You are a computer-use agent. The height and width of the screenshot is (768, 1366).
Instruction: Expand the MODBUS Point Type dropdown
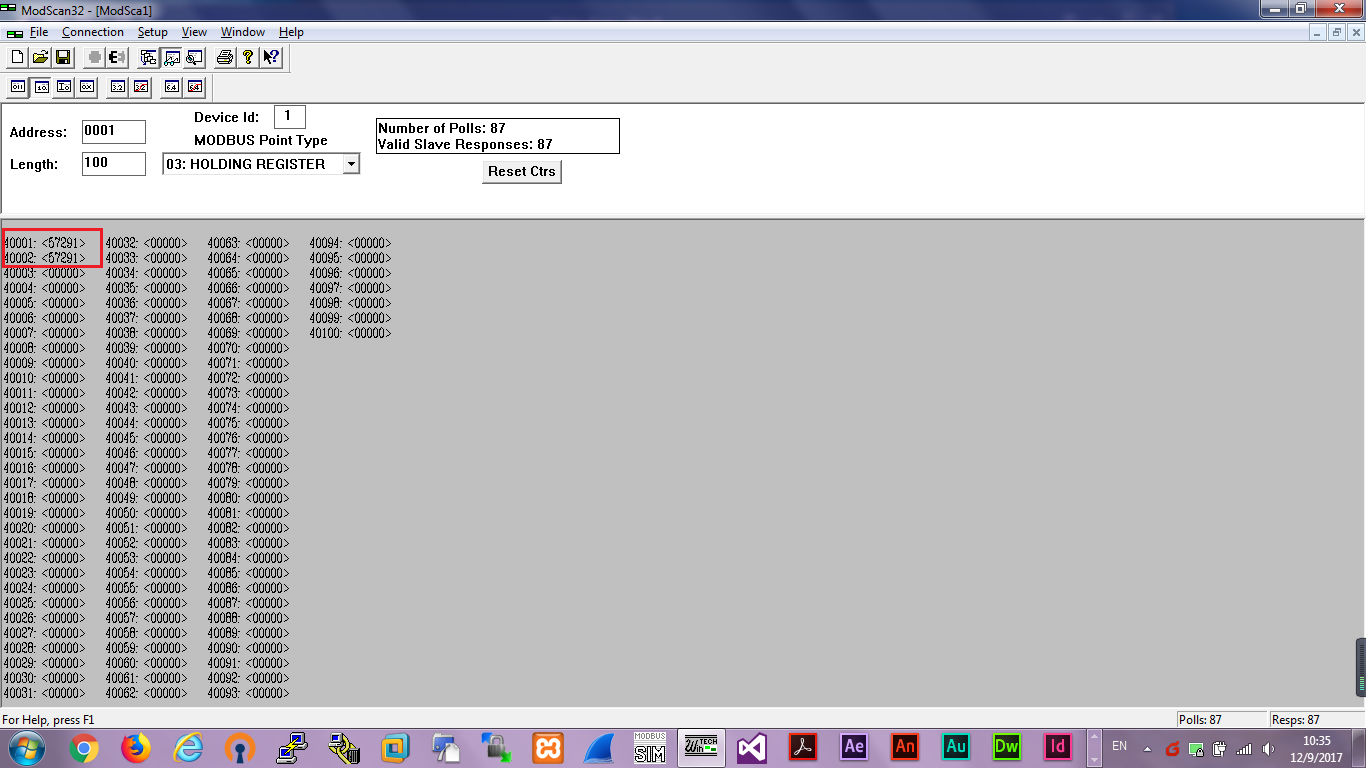pos(350,164)
